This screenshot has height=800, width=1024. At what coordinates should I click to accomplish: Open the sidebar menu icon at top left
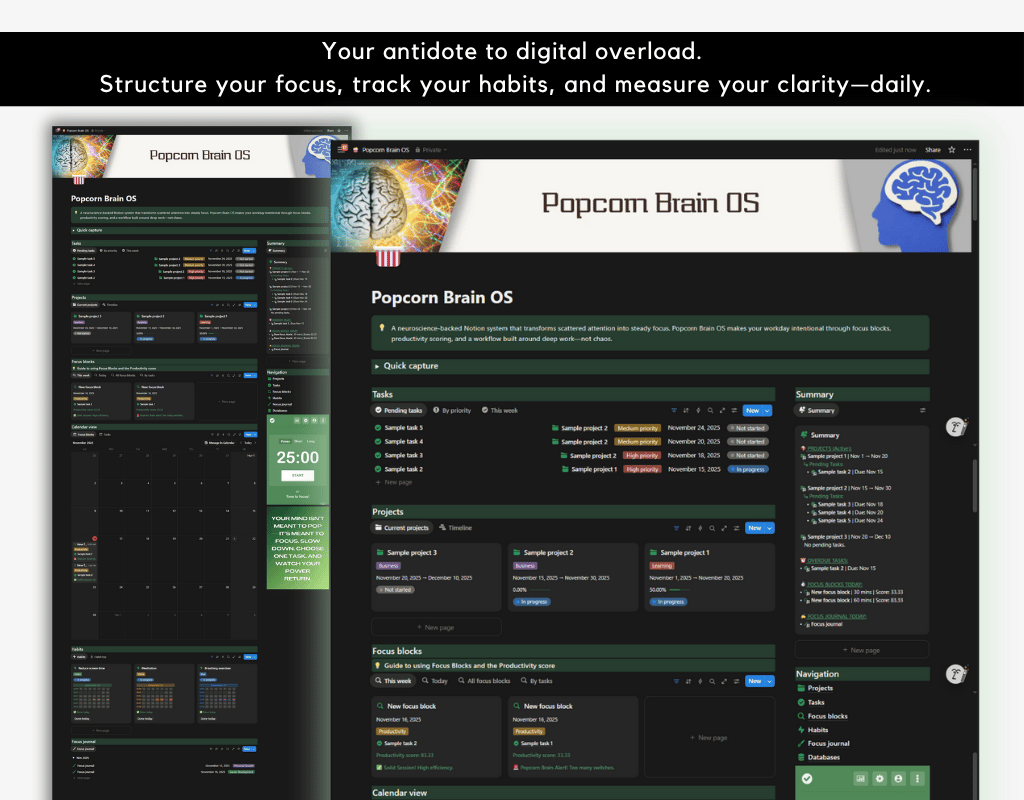pos(343,149)
